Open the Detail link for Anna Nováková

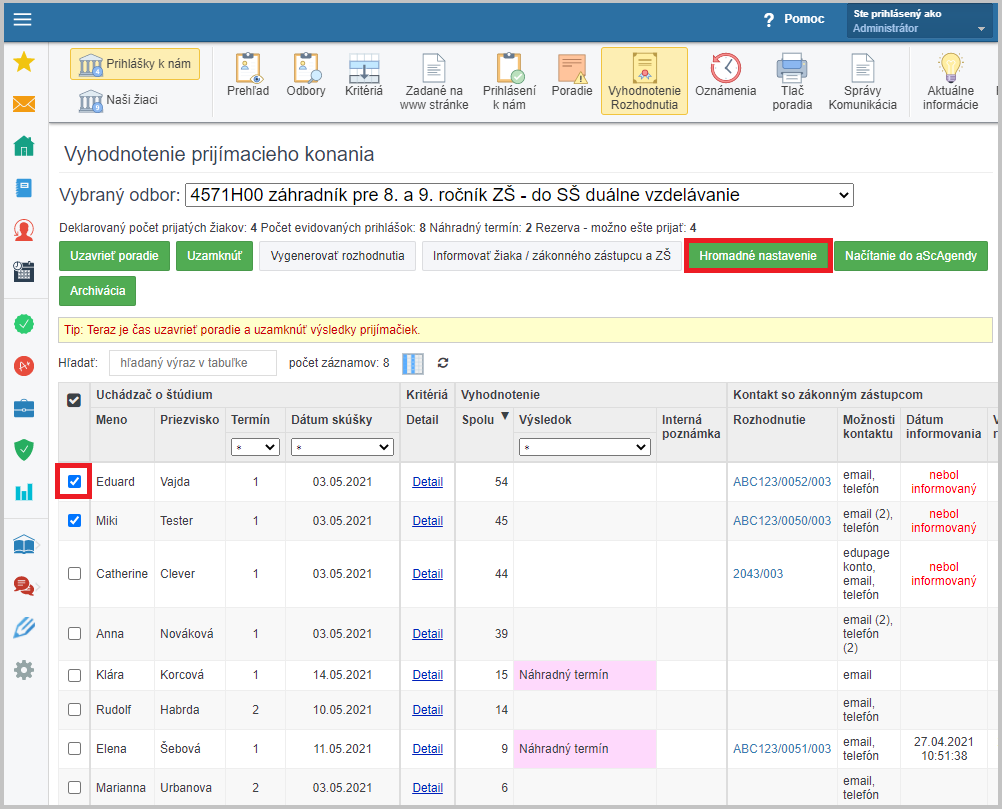pyautogui.click(x=427, y=633)
